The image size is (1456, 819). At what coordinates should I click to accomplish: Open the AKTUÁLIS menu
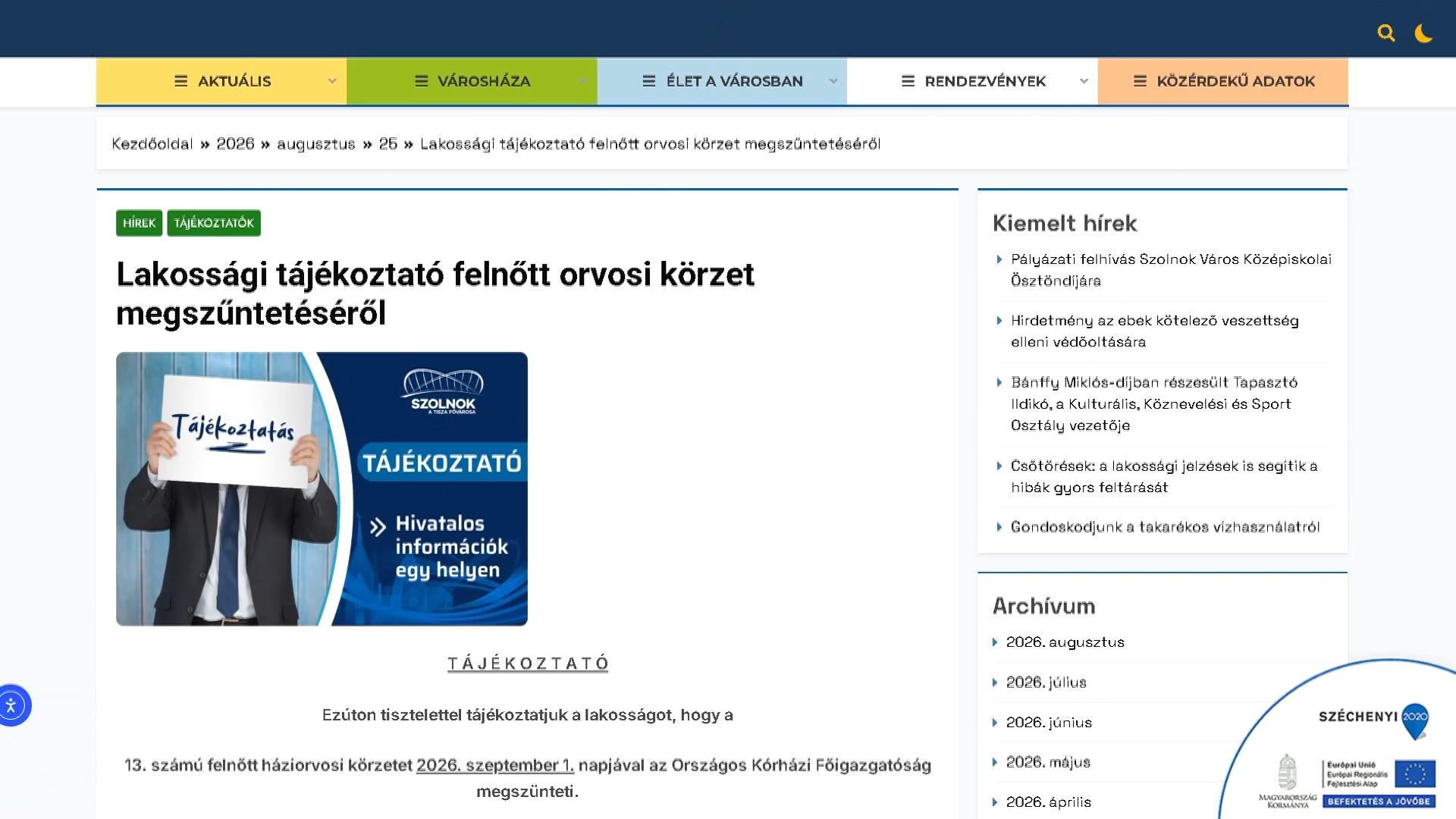point(221,81)
